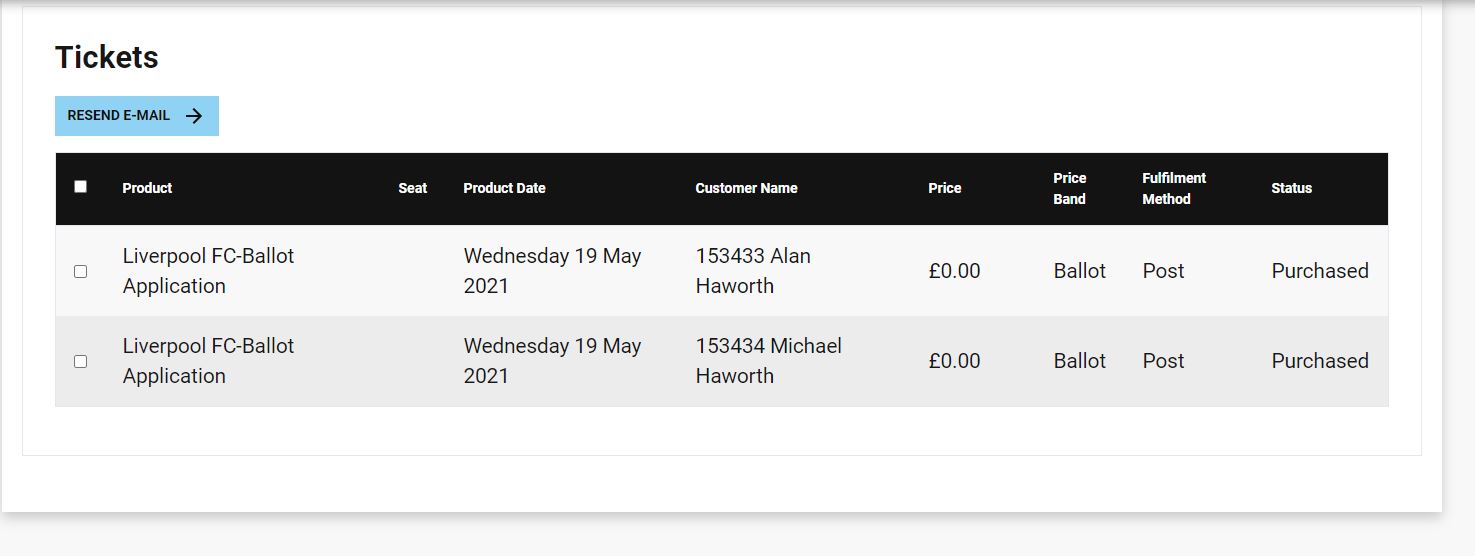
Task: Check the box for Michael Haworth's ticket
Action: (x=81, y=361)
